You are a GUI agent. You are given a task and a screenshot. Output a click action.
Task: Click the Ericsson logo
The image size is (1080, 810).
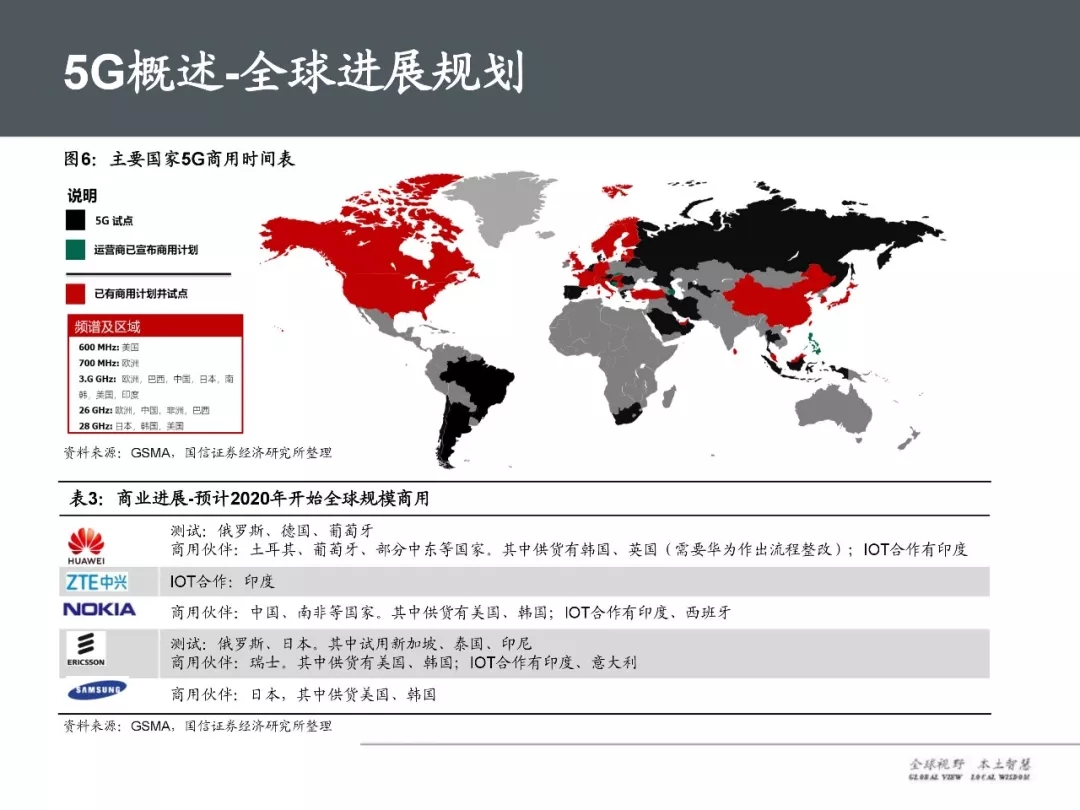click(85, 649)
